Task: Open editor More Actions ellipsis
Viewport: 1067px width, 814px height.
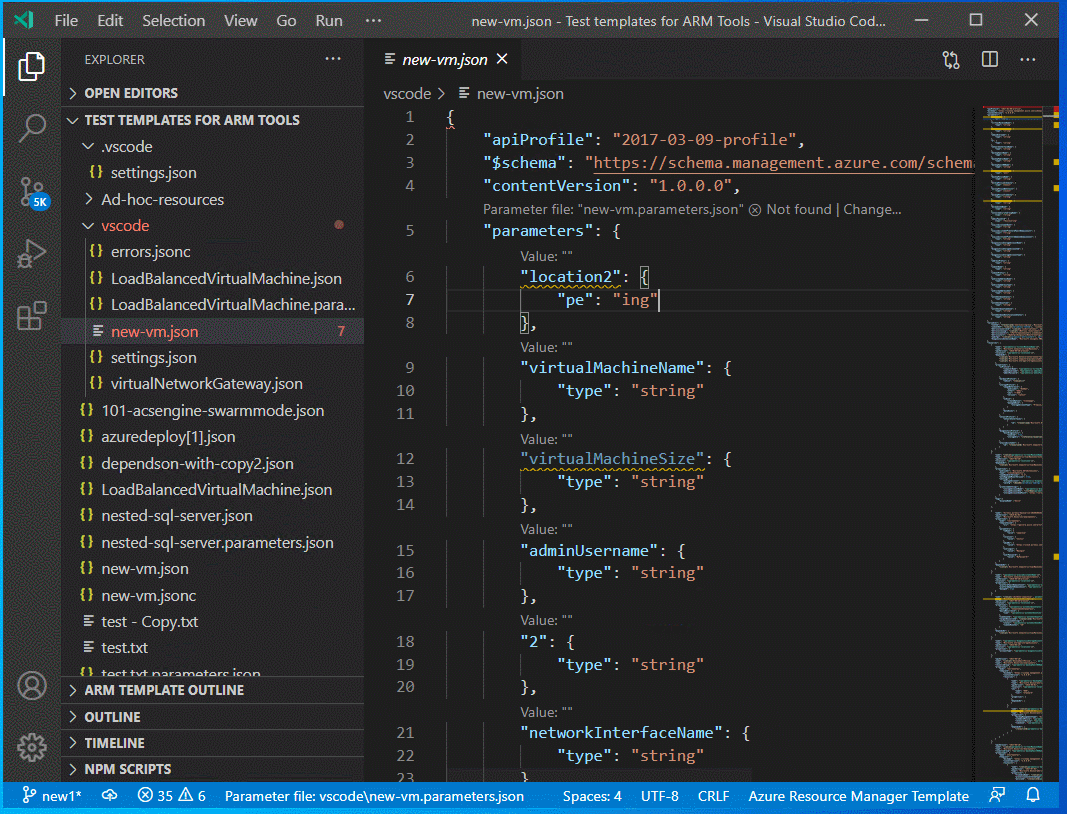Action: tap(1028, 60)
